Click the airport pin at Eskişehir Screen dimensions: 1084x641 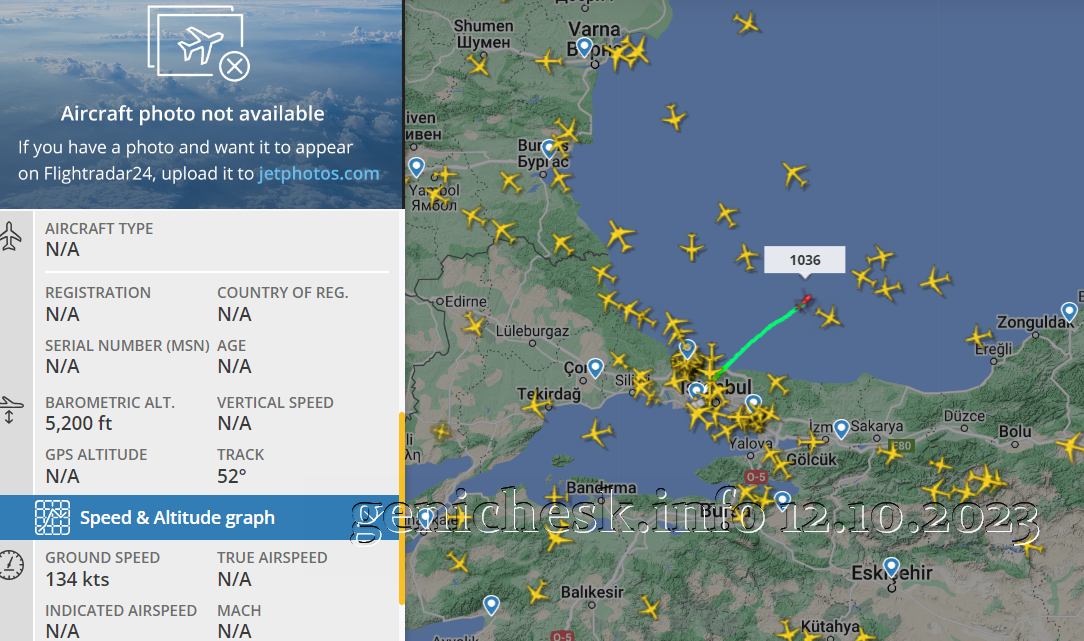coord(891,567)
